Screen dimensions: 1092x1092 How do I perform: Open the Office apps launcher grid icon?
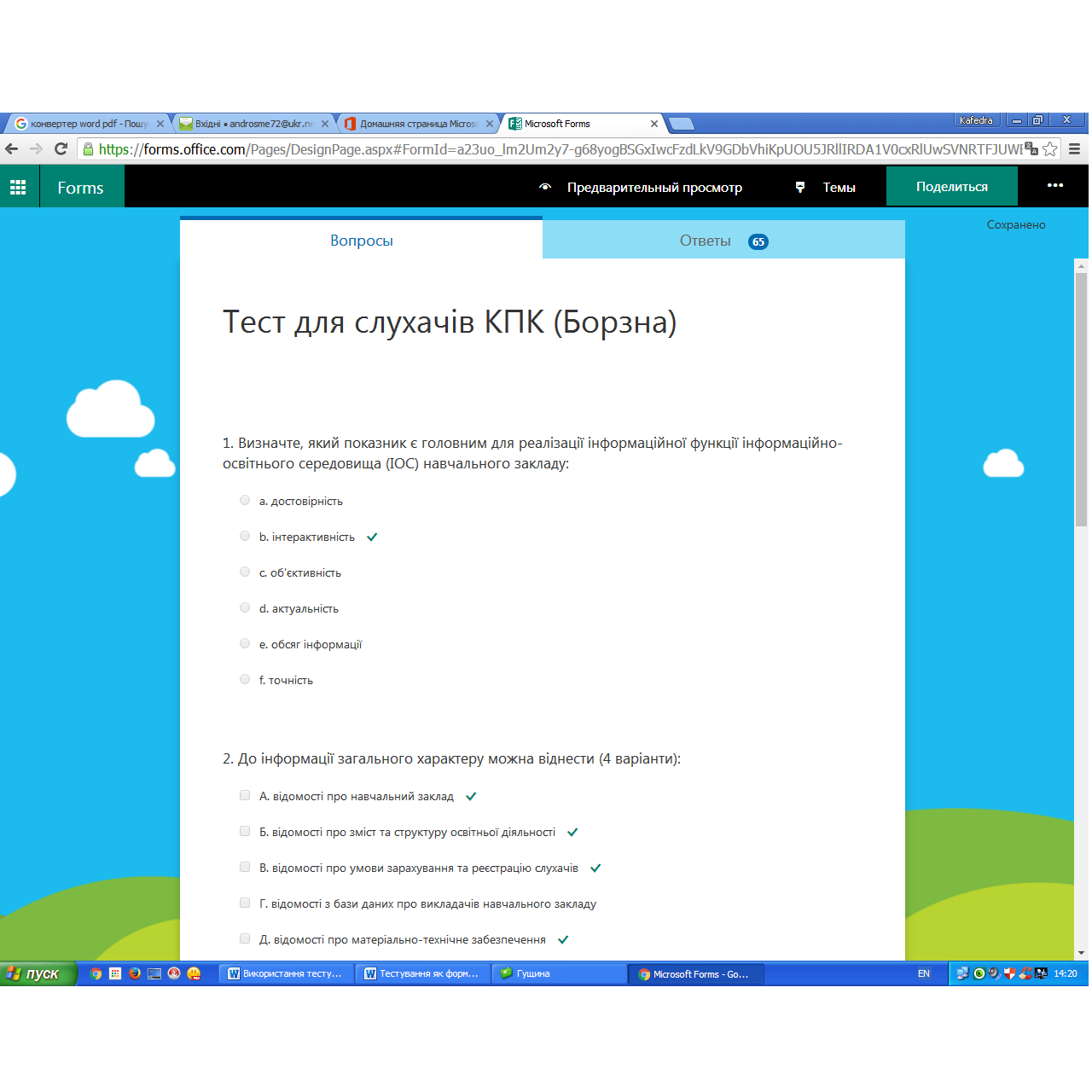(x=19, y=186)
